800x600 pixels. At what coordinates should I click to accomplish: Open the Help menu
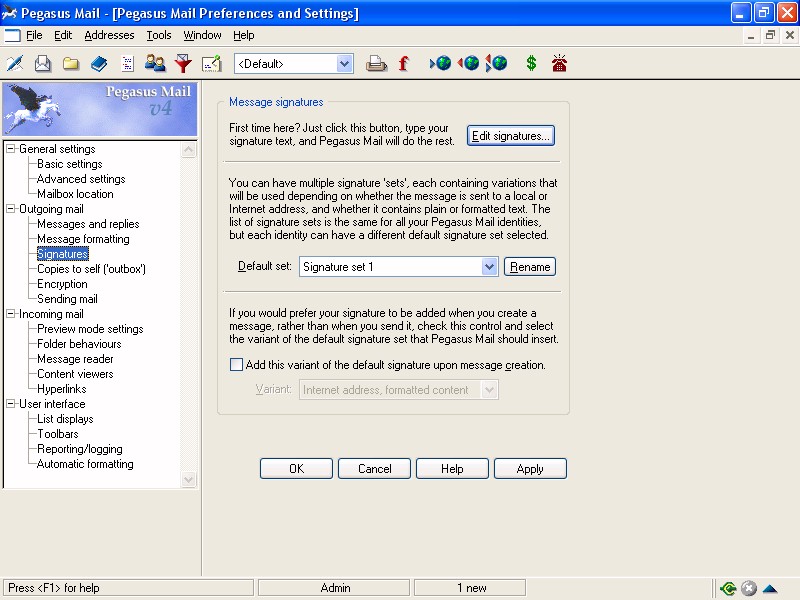click(243, 35)
